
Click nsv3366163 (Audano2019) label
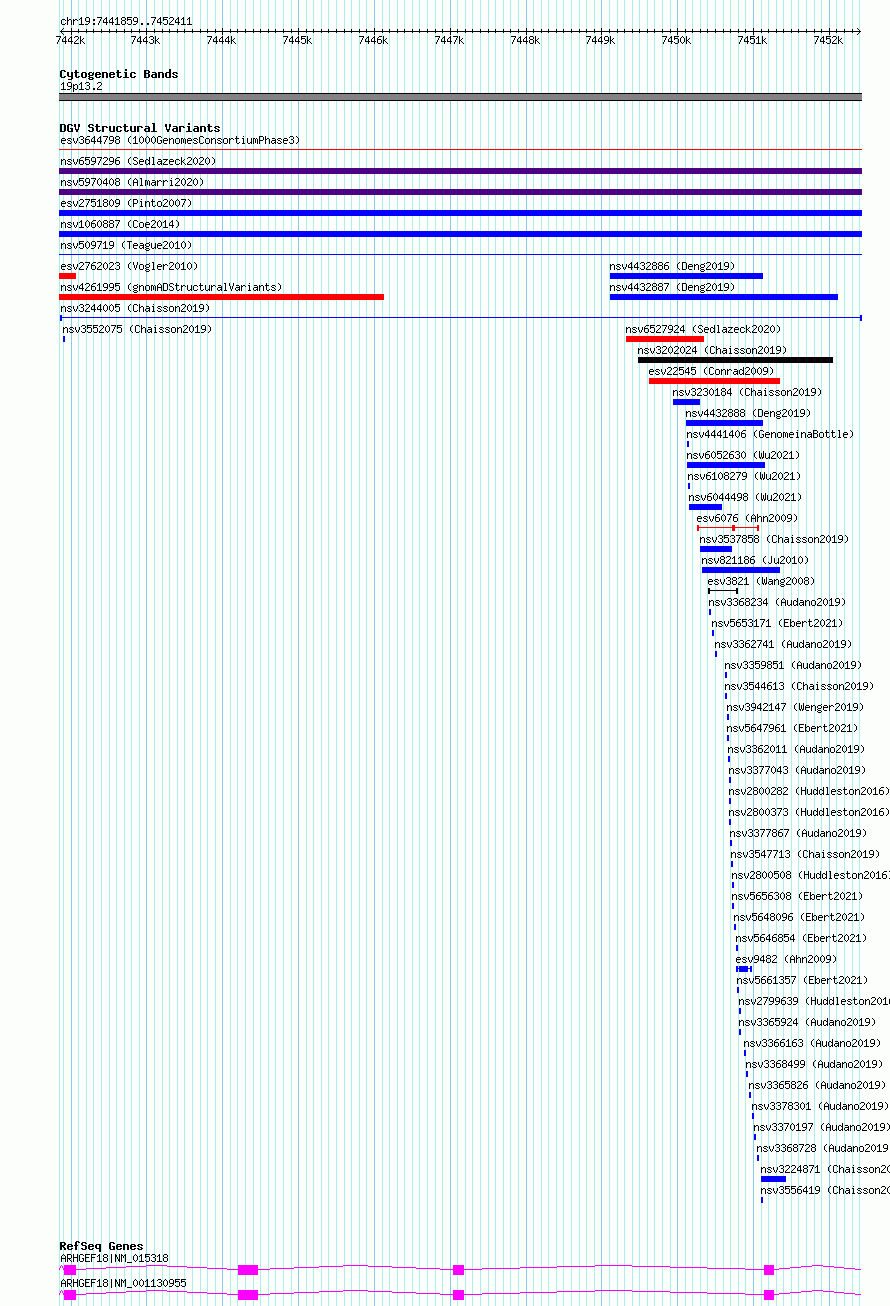click(x=812, y=1043)
